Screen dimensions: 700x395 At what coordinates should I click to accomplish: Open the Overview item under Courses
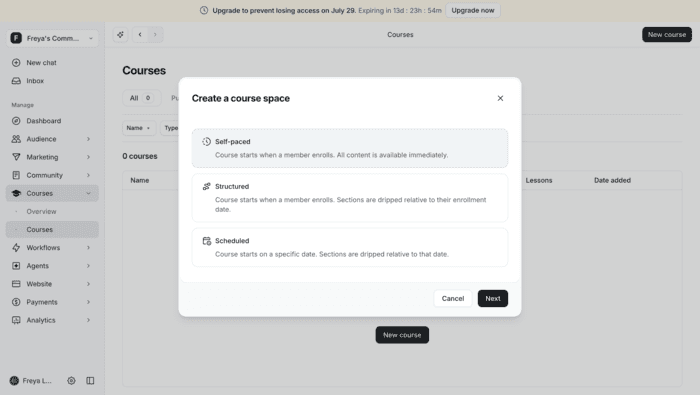pyautogui.click(x=52, y=212)
